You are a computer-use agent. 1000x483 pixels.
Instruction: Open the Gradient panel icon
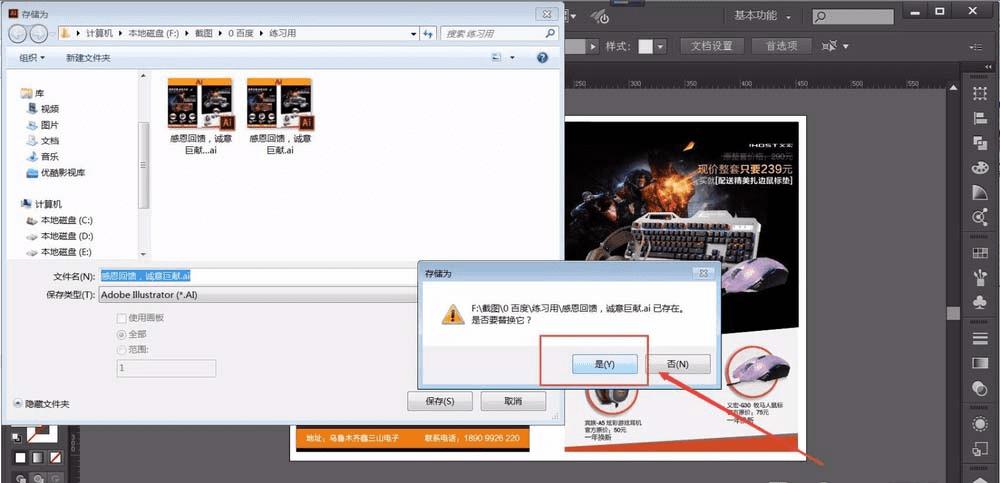pos(980,363)
